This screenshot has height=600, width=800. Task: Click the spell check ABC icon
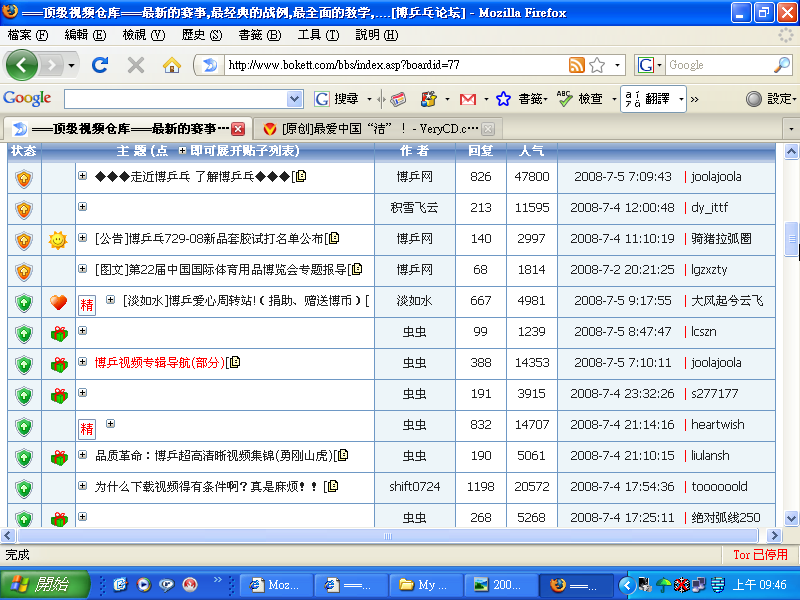(563, 99)
